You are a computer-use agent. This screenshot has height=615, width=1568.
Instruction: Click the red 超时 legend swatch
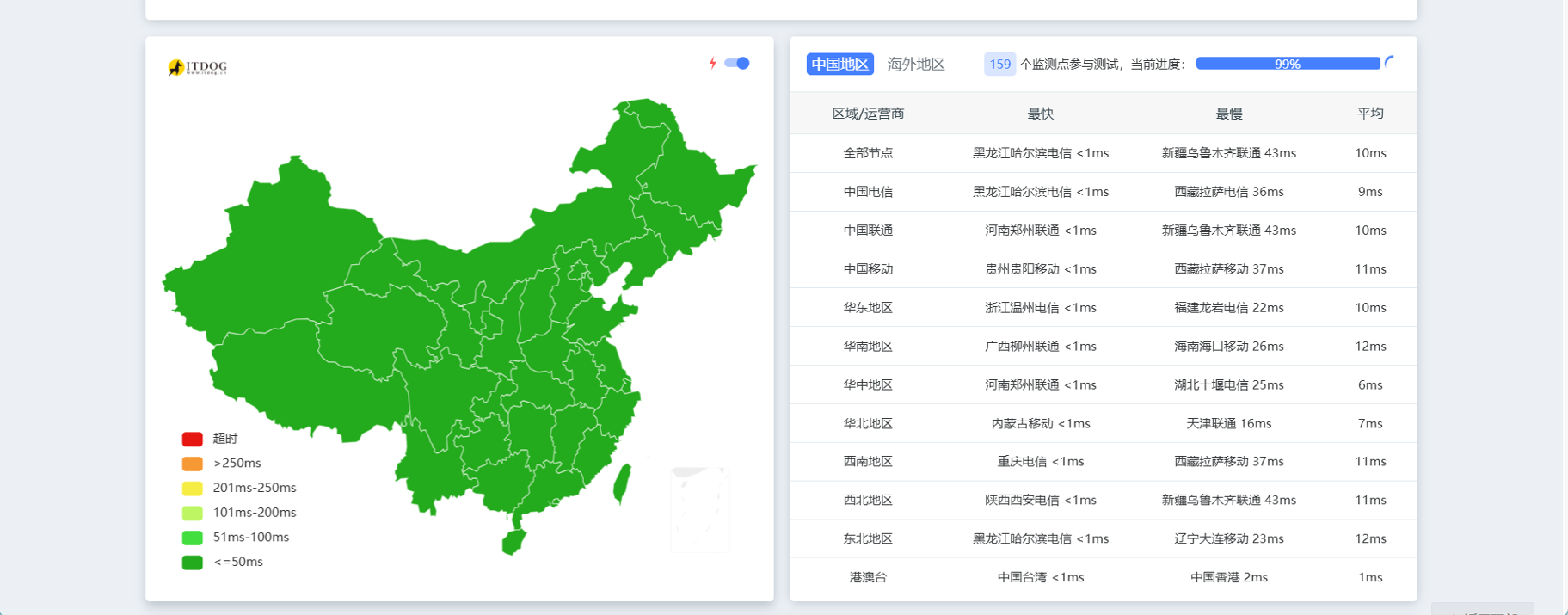tap(192, 439)
